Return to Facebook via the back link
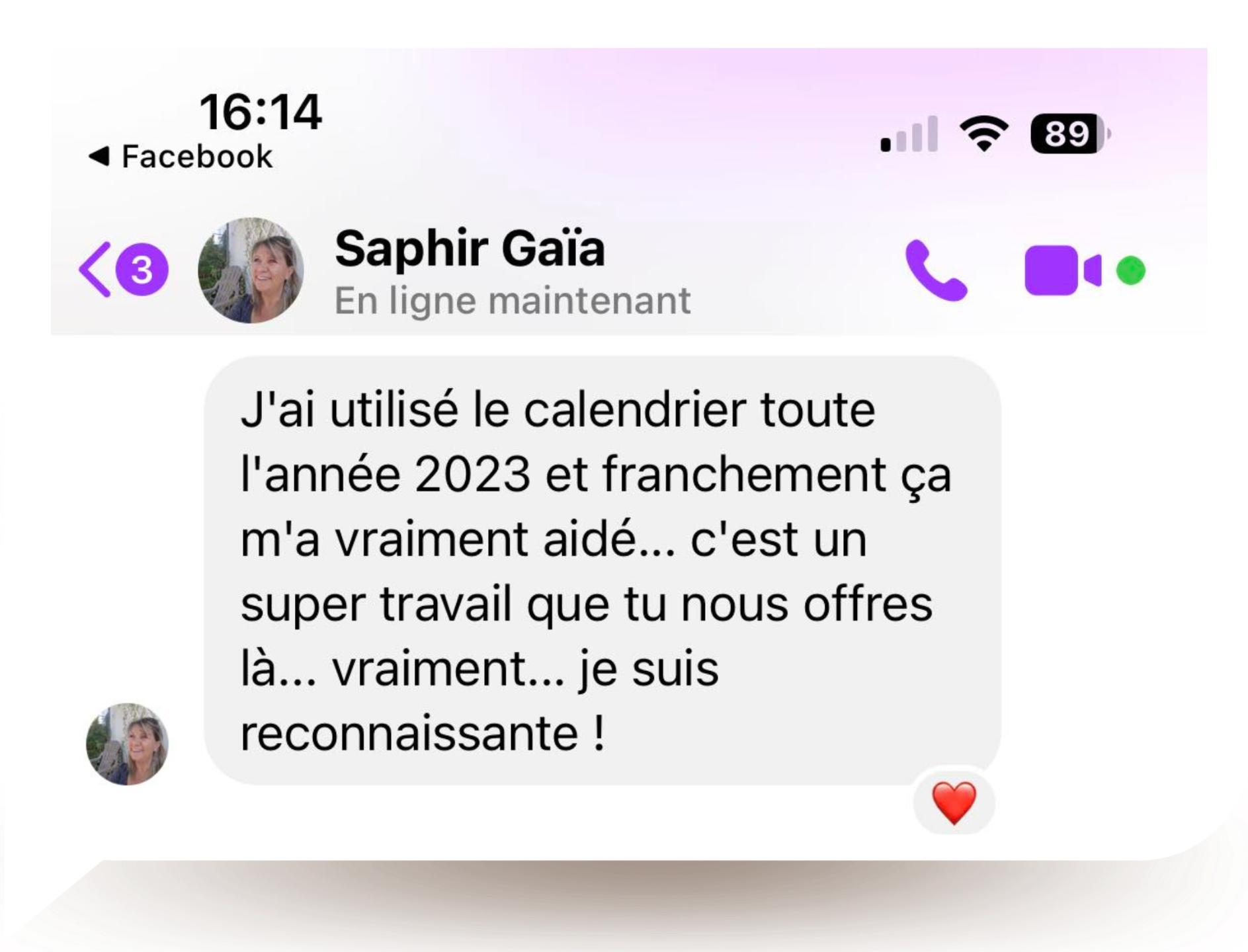The image size is (1248, 952). [x=181, y=157]
